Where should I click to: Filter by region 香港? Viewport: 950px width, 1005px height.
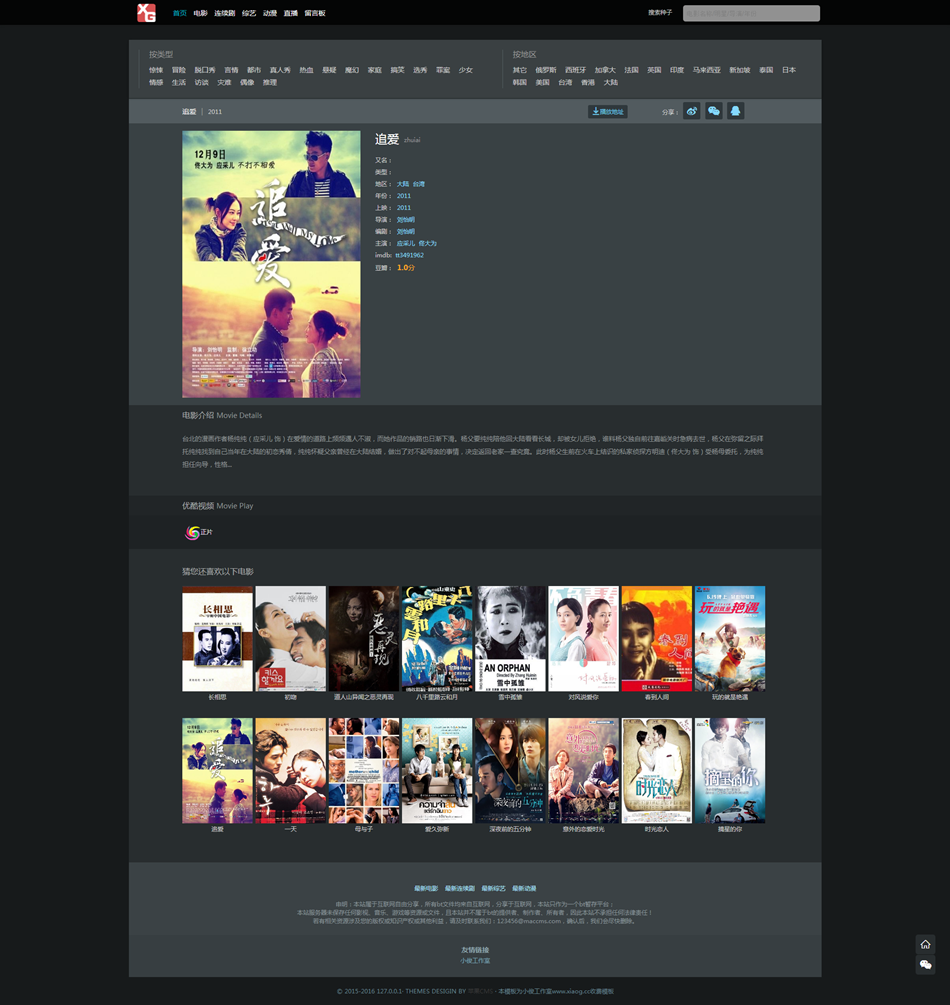[588, 83]
